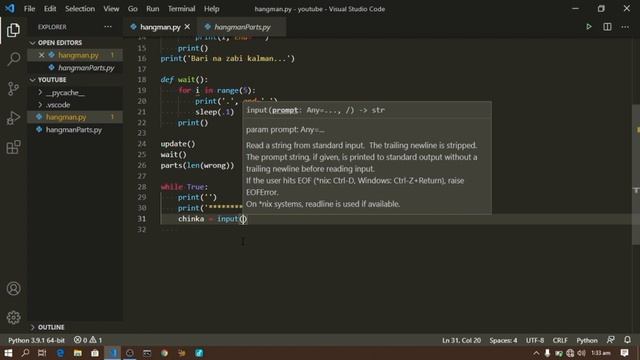Viewport: 640px width, 360px height.
Task: Close hangman.py in Open Editors list
Action: 41,55
